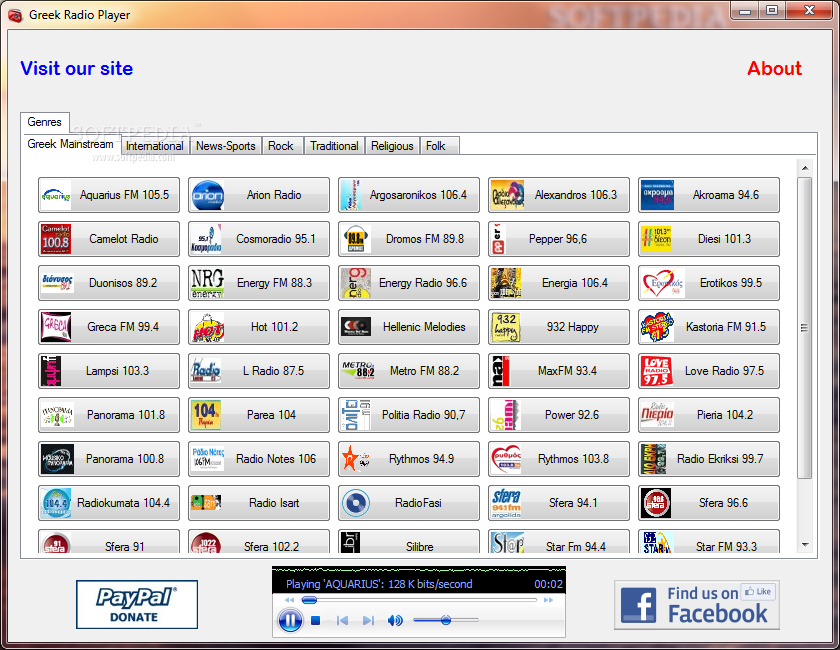Pause playback in the media player

[x=290, y=621]
